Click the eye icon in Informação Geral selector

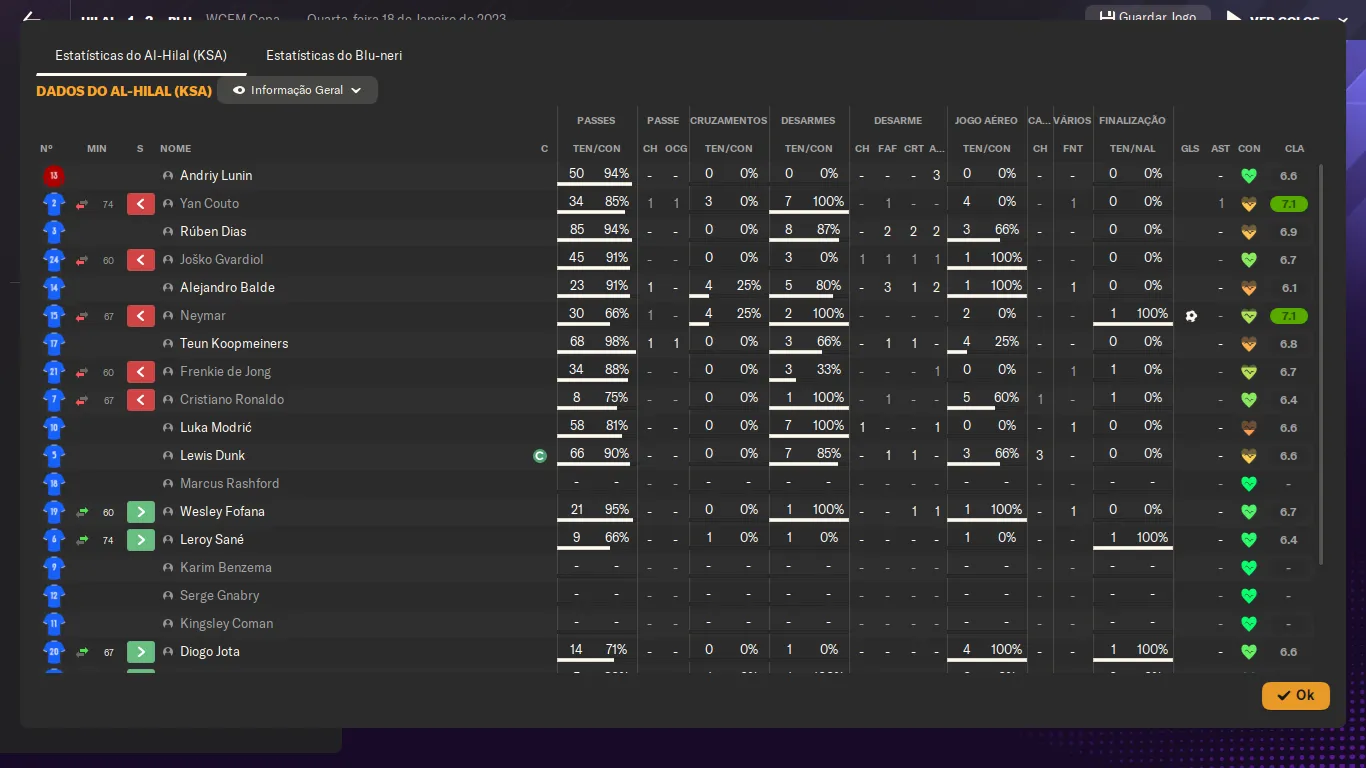click(239, 90)
